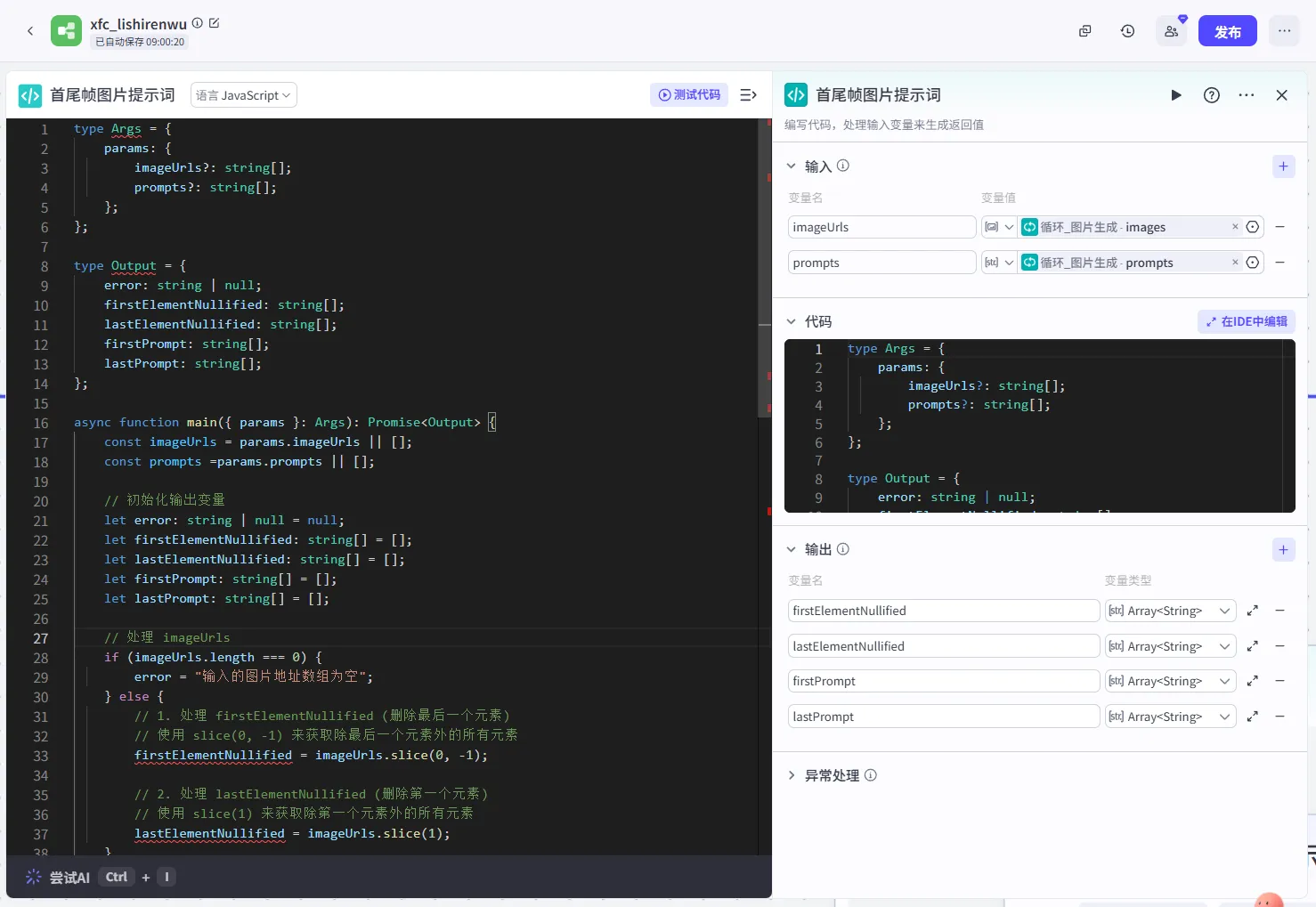Click the 发布 publish button

(x=1227, y=31)
